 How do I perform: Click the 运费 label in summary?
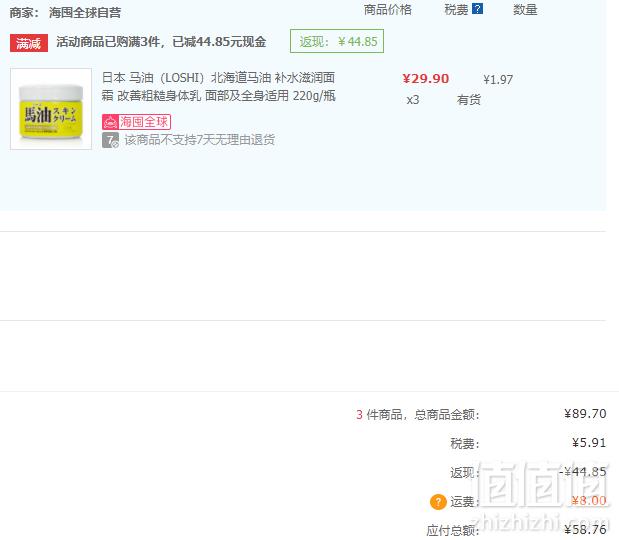point(464,502)
